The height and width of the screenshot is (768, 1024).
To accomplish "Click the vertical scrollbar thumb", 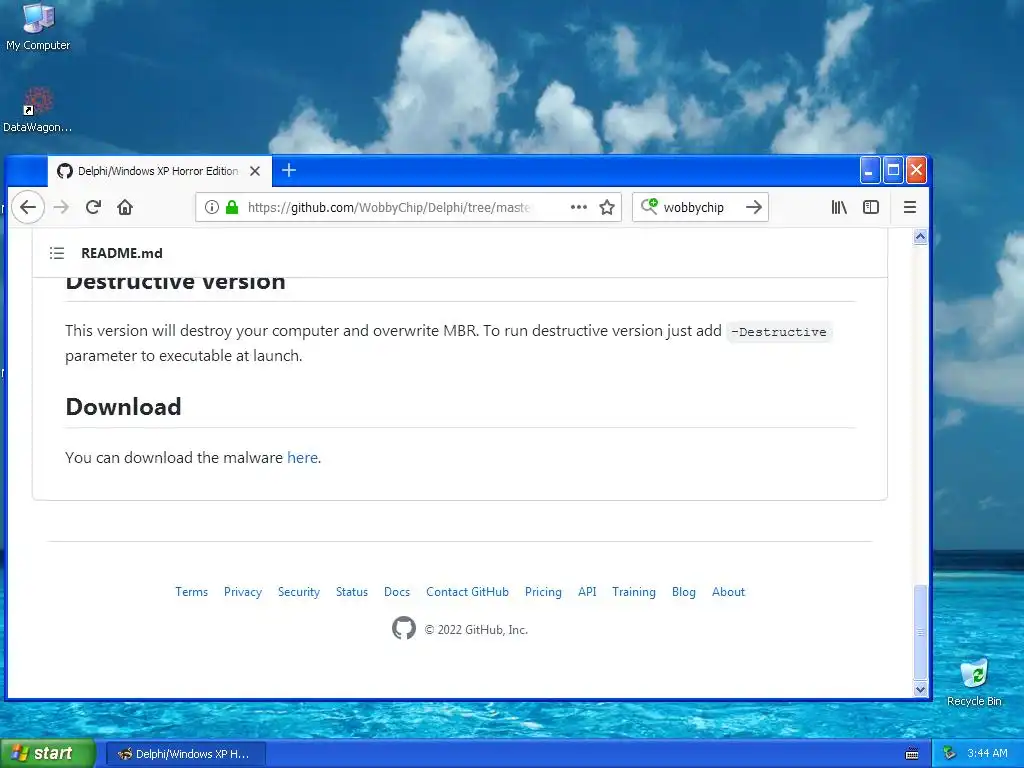I will click(920, 632).
